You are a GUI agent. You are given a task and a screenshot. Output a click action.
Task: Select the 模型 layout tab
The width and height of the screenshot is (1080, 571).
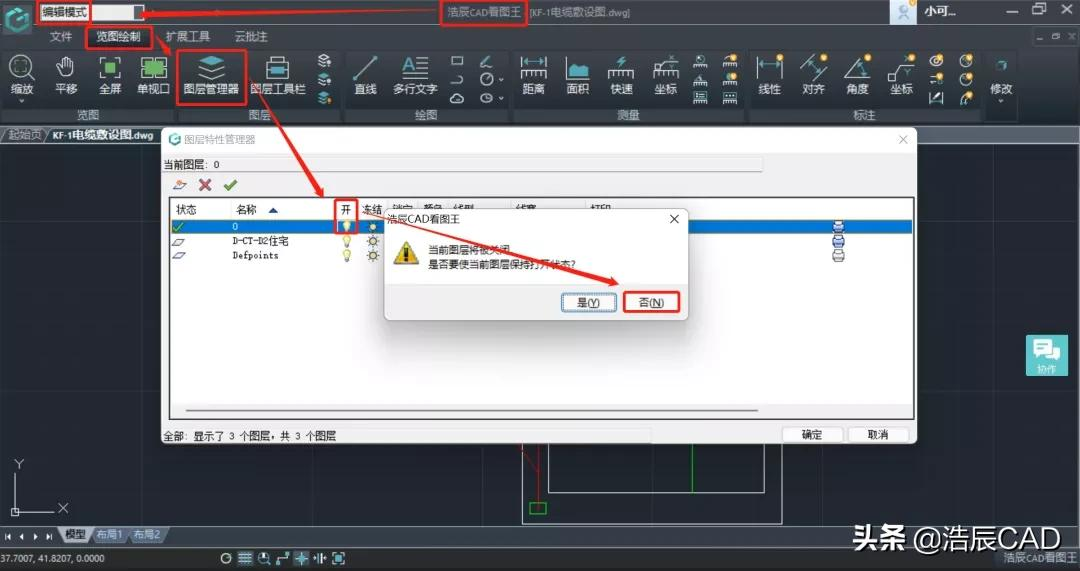click(x=74, y=534)
